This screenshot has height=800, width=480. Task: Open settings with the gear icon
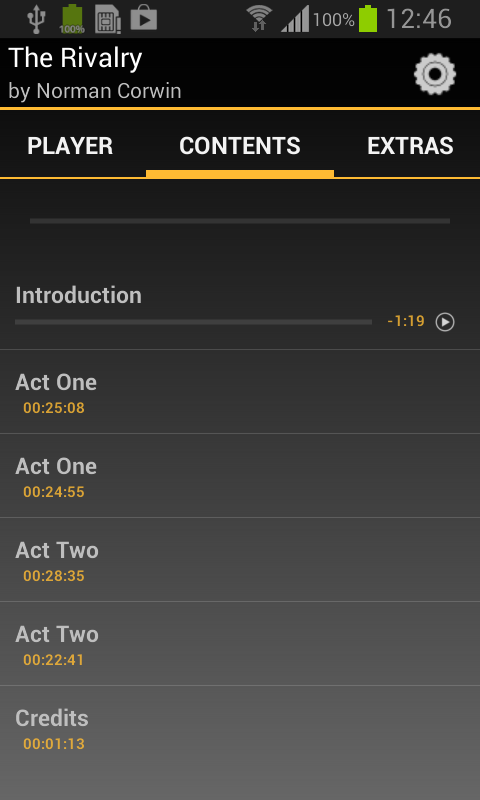[435, 74]
